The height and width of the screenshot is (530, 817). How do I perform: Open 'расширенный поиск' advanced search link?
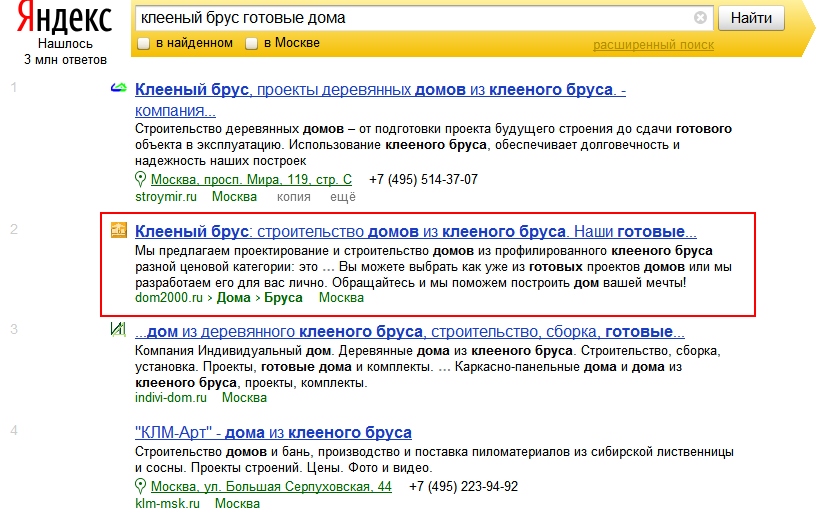point(653,45)
